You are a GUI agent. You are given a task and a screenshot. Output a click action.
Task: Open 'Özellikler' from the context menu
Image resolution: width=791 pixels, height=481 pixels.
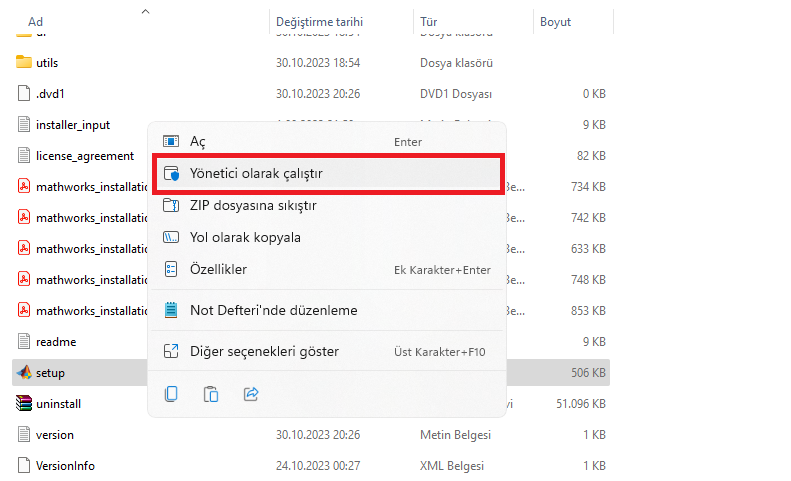pos(218,270)
